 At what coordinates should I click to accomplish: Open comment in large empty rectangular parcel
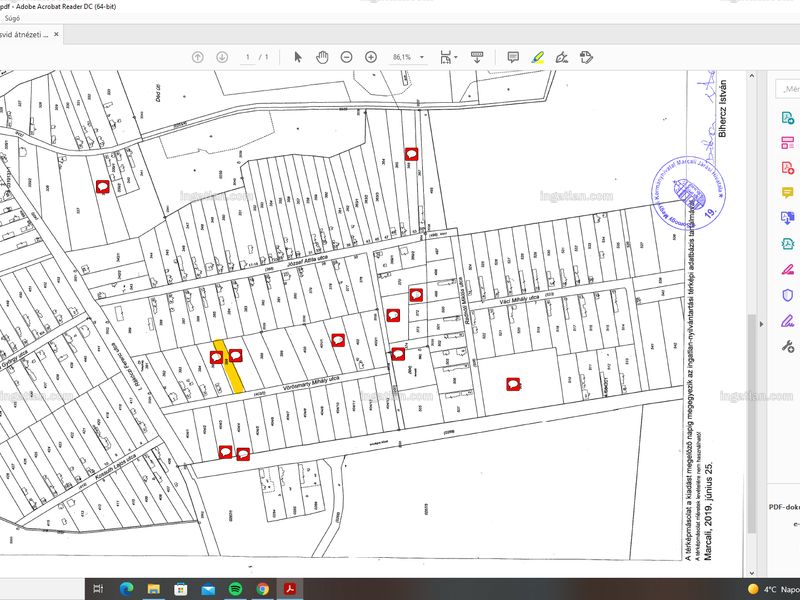click(513, 384)
